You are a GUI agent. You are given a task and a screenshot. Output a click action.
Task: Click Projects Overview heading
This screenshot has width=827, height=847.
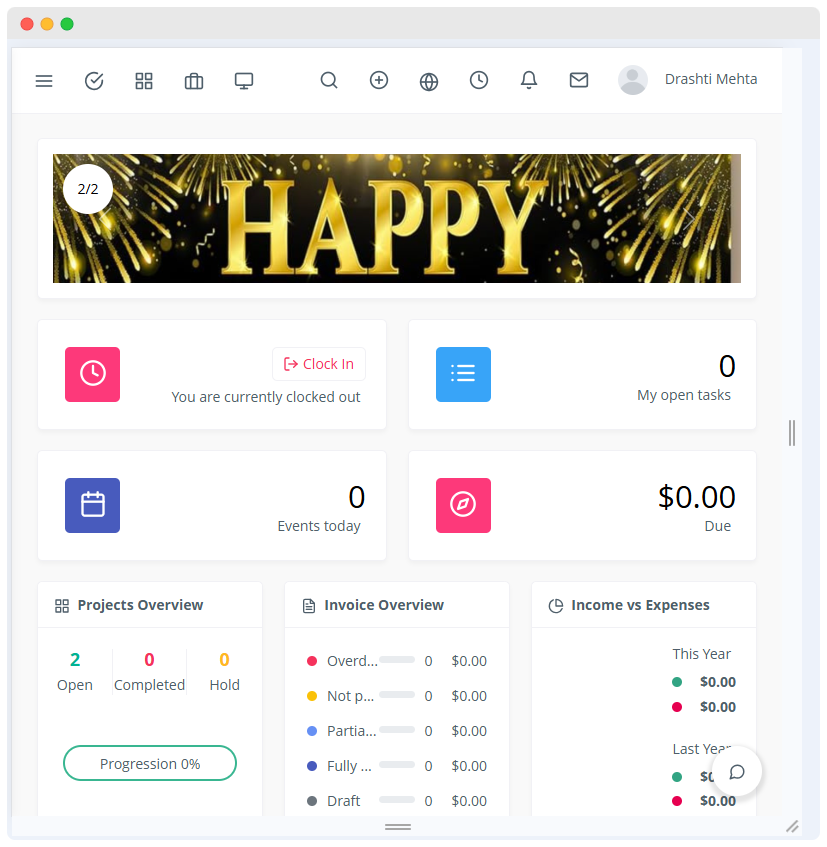coord(140,605)
